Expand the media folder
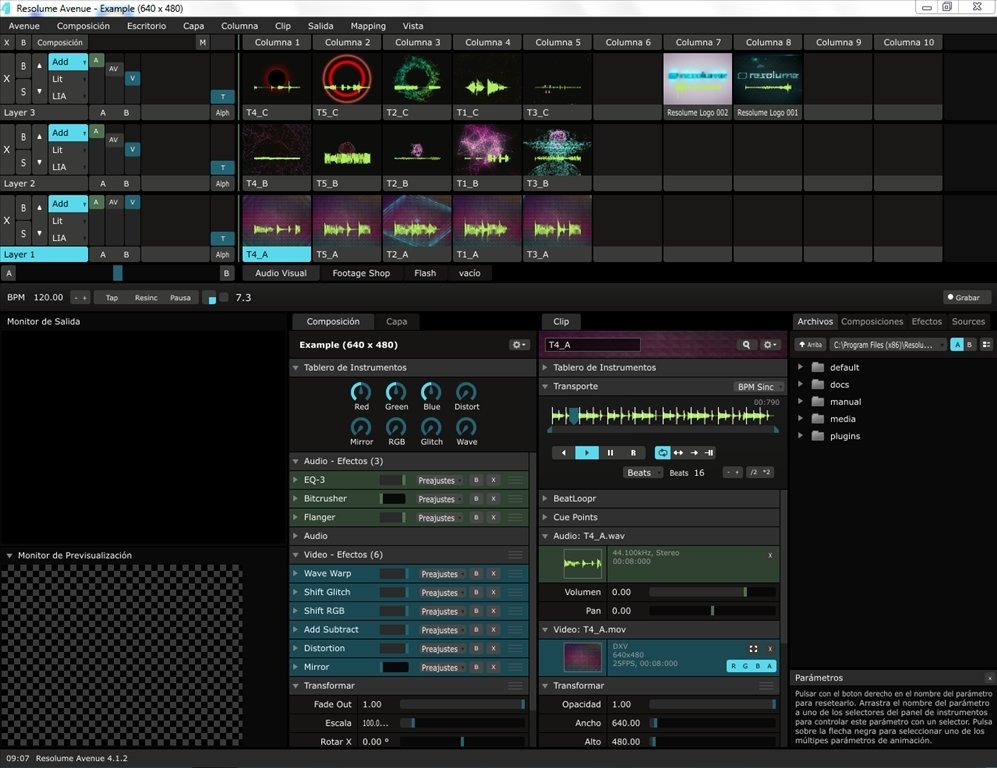This screenshot has height=768, width=997. [801, 418]
